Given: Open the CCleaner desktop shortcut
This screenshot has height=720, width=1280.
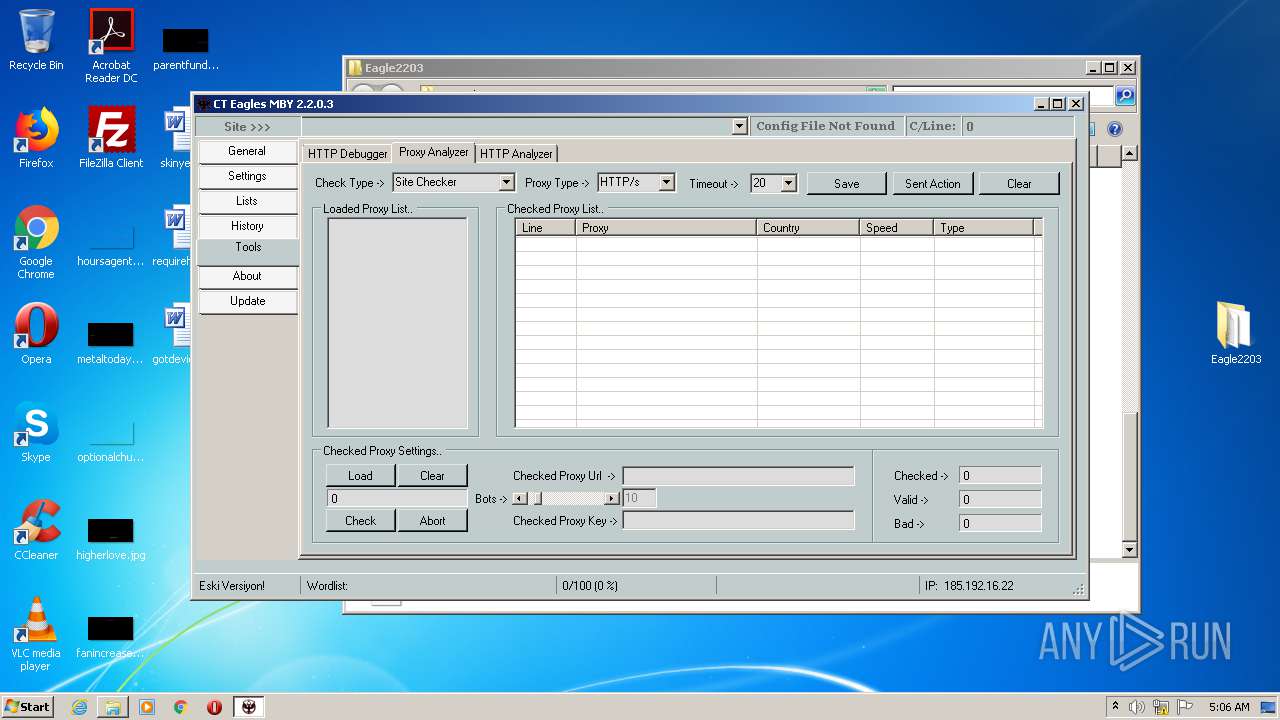Looking at the screenshot, I should click(x=36, y=530).
